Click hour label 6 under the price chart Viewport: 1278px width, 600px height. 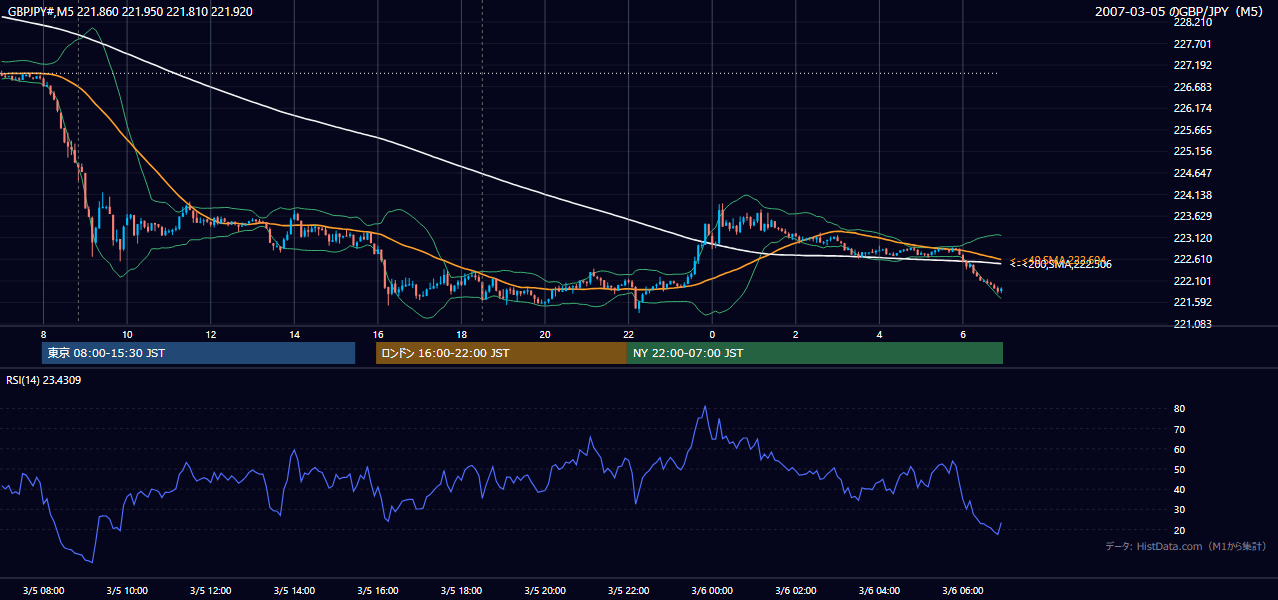(x=962, y=334)
